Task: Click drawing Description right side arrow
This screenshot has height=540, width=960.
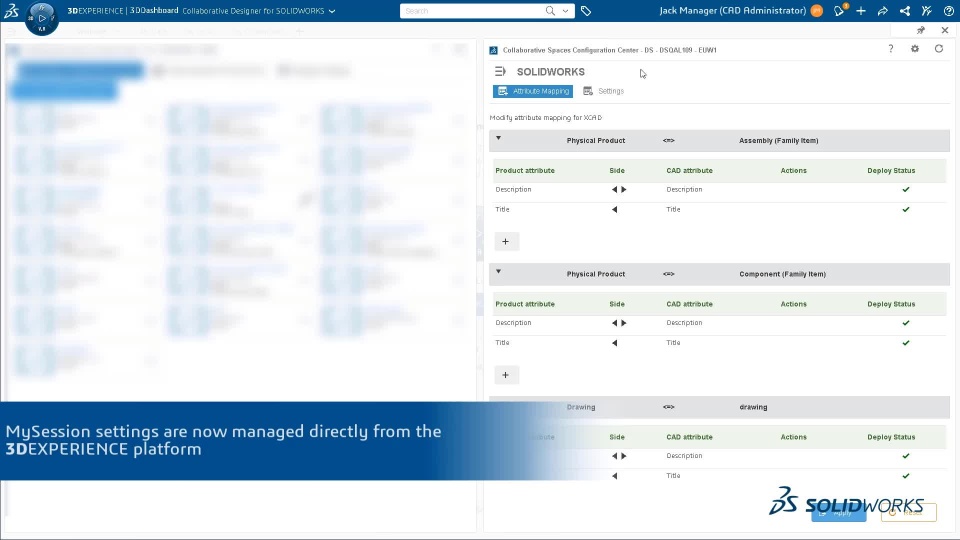Action: (624, 456)
